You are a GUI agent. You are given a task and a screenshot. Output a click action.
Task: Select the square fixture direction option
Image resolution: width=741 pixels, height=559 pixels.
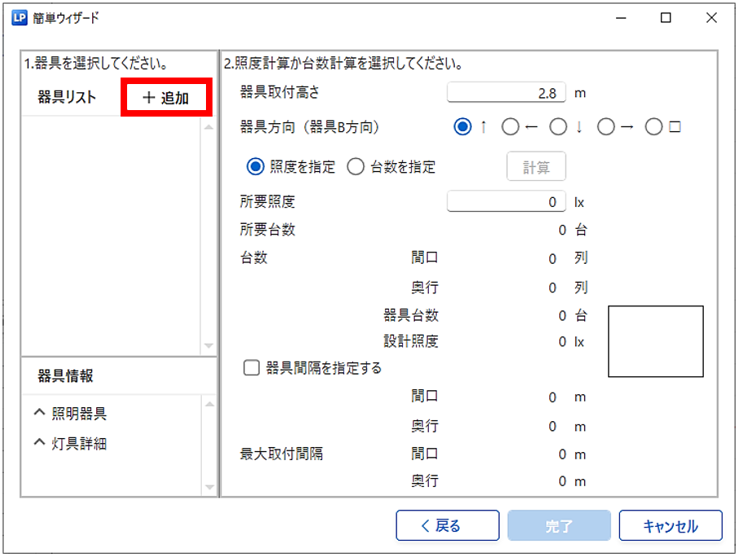pyautogui.click(x=654, y=127)
